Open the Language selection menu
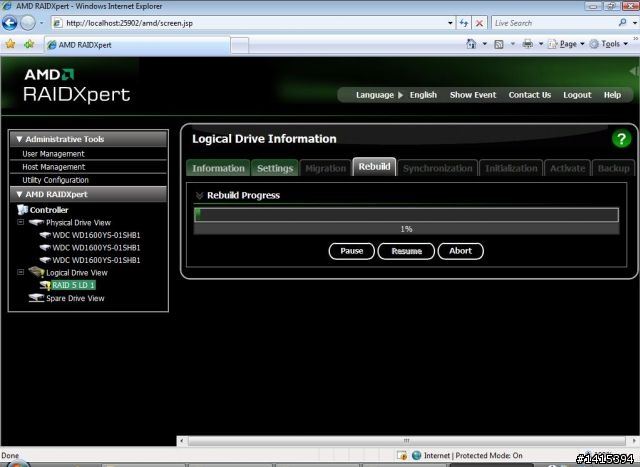 379,95
